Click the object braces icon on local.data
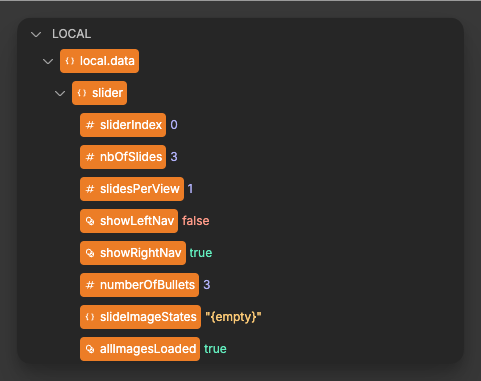Viewport: 481px width, 381px height. tap(70, 61)
